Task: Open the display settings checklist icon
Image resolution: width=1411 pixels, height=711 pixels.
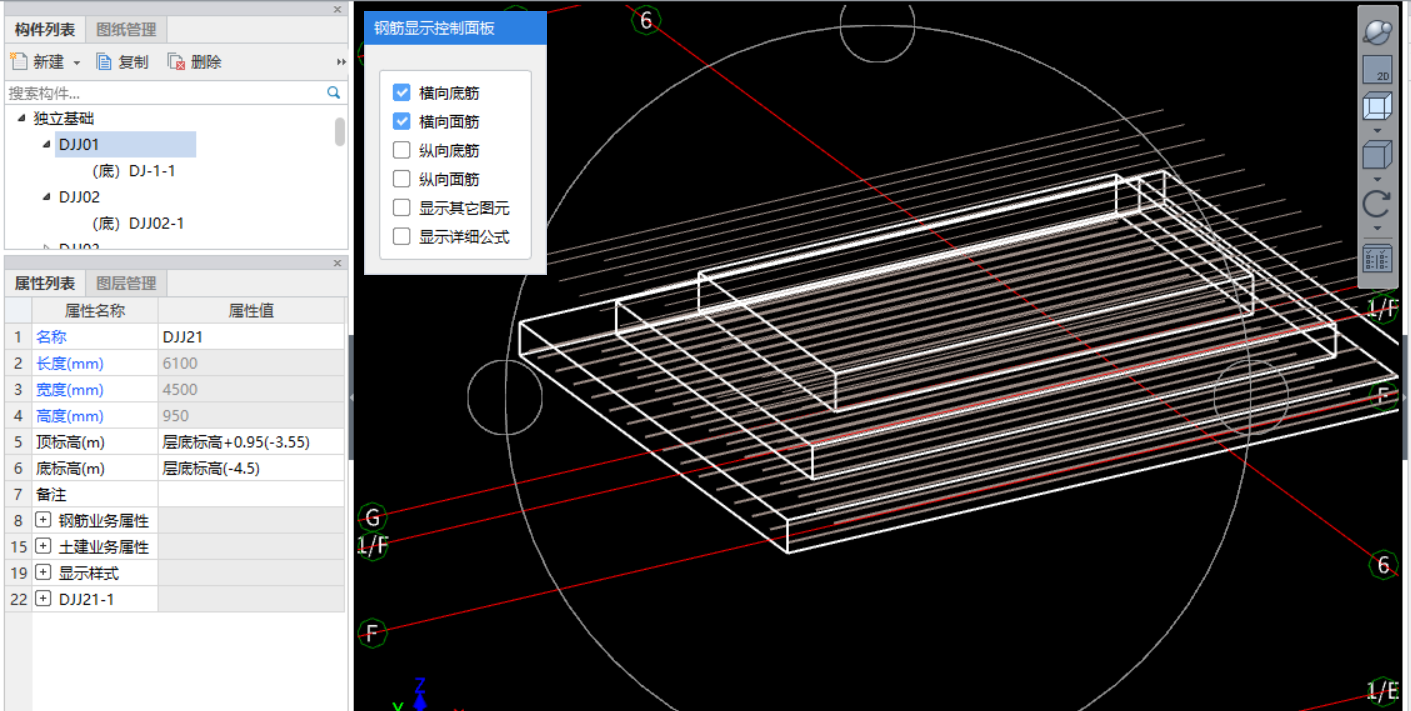Action: [1377, 258]
